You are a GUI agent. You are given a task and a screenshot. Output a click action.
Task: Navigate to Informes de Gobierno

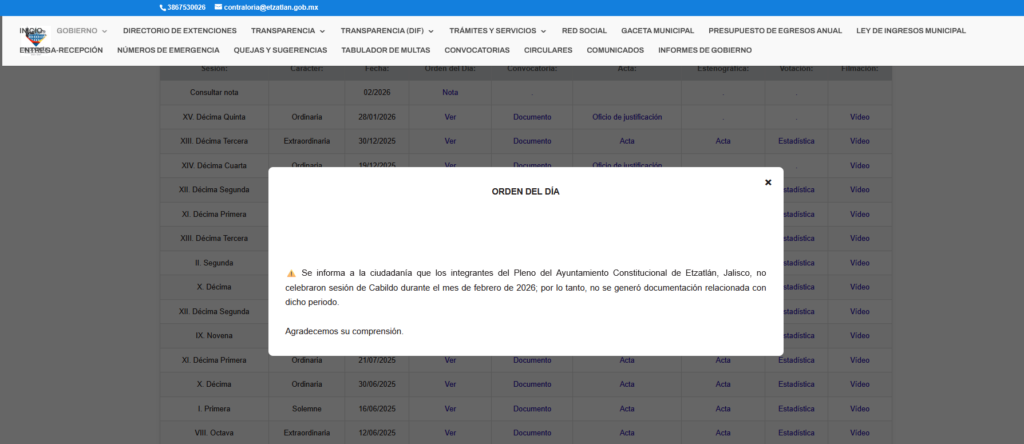pos(705,50)
